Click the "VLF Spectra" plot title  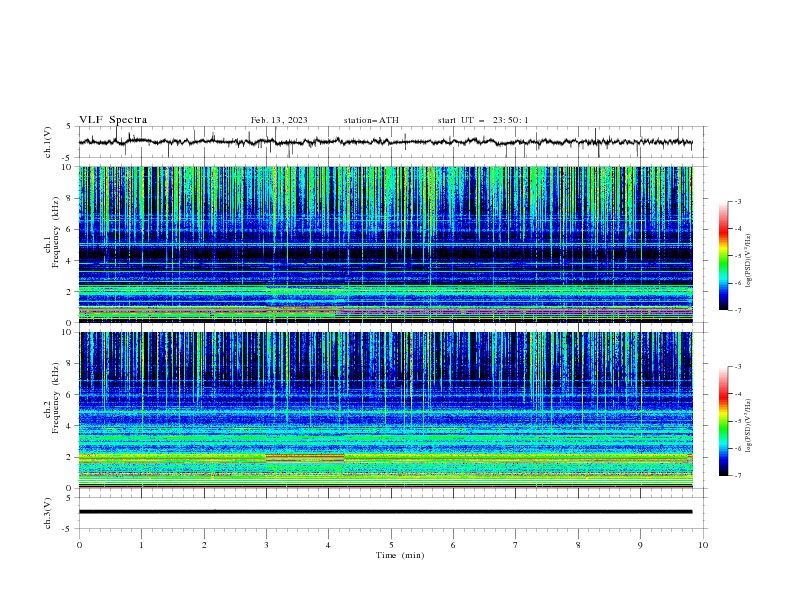point(113,120)
